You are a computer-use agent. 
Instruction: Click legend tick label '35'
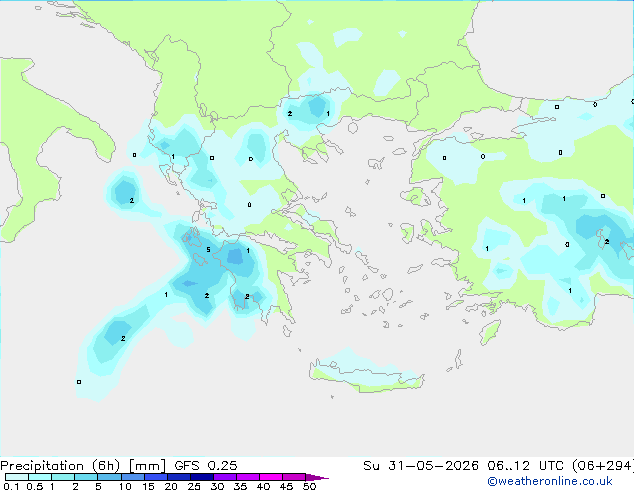coord(240,486)
